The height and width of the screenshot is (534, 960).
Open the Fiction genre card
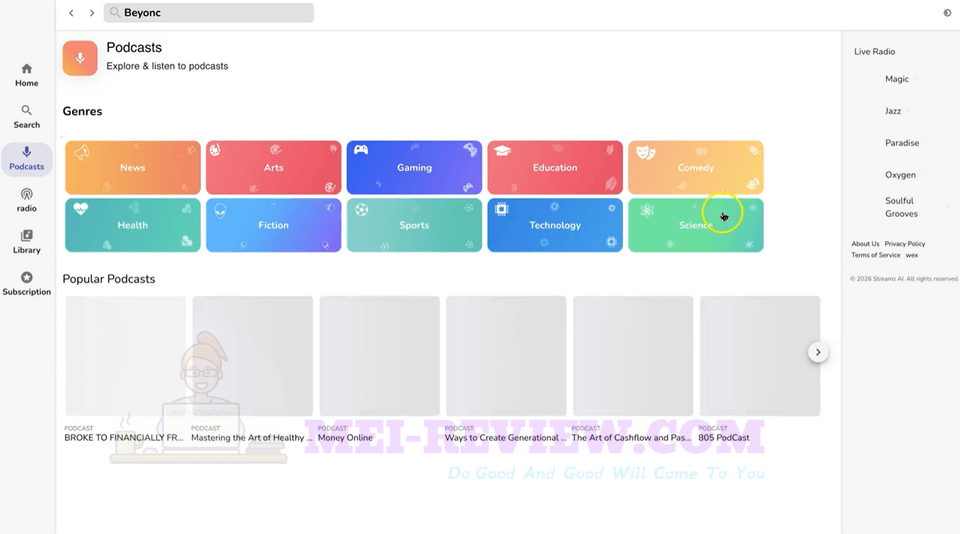click(x=274, y=225)
